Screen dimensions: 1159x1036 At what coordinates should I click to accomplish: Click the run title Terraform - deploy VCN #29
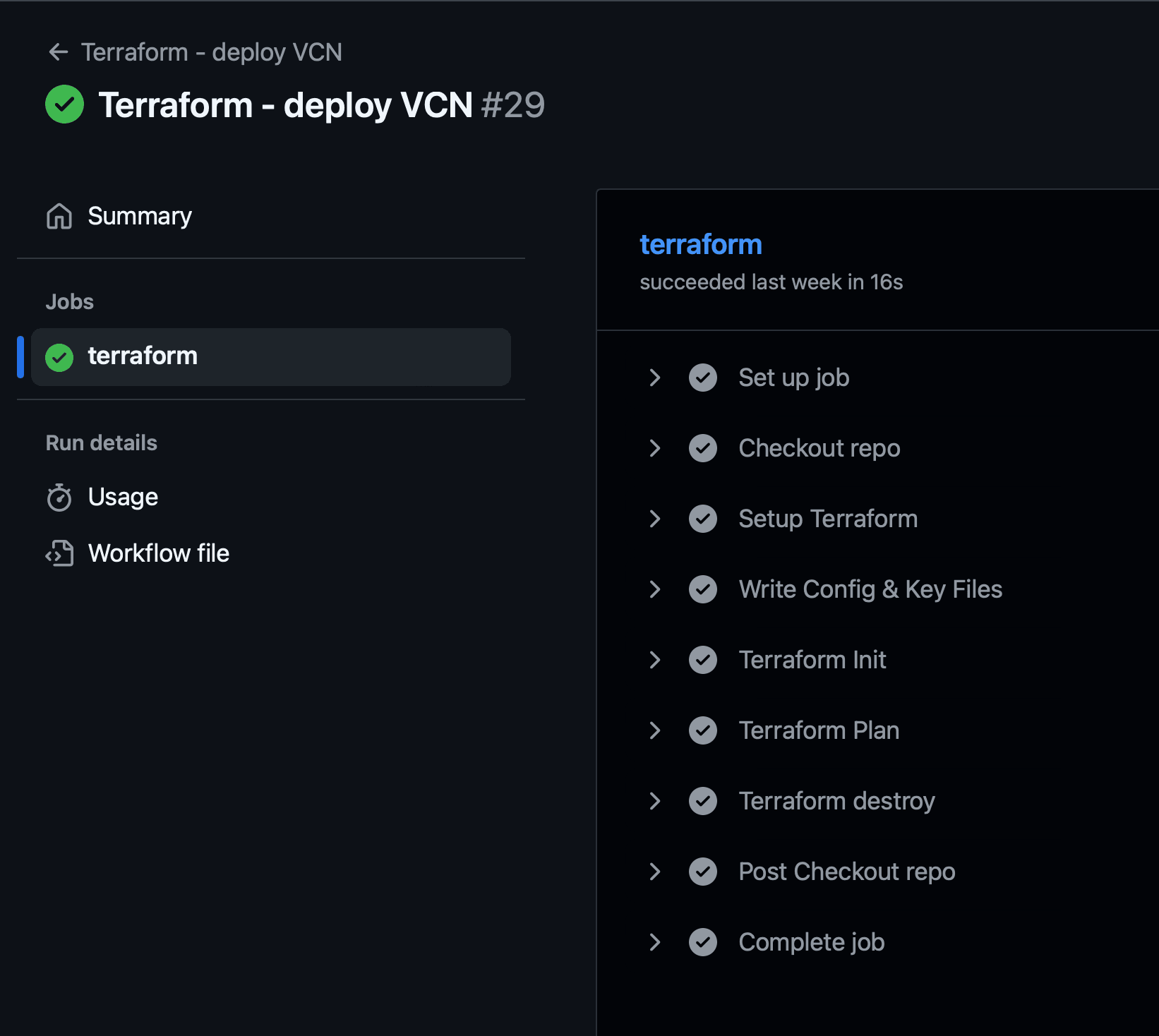(x=322, y=105)
